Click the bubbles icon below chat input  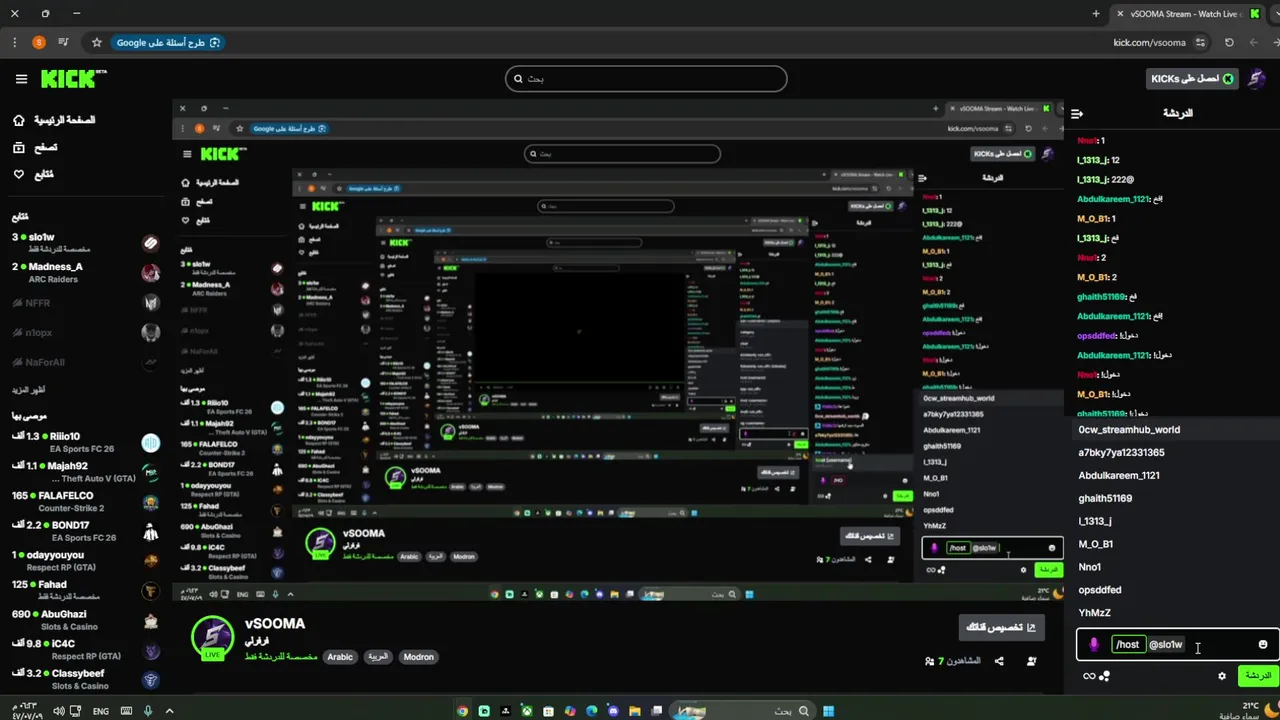click(1105, 677)
